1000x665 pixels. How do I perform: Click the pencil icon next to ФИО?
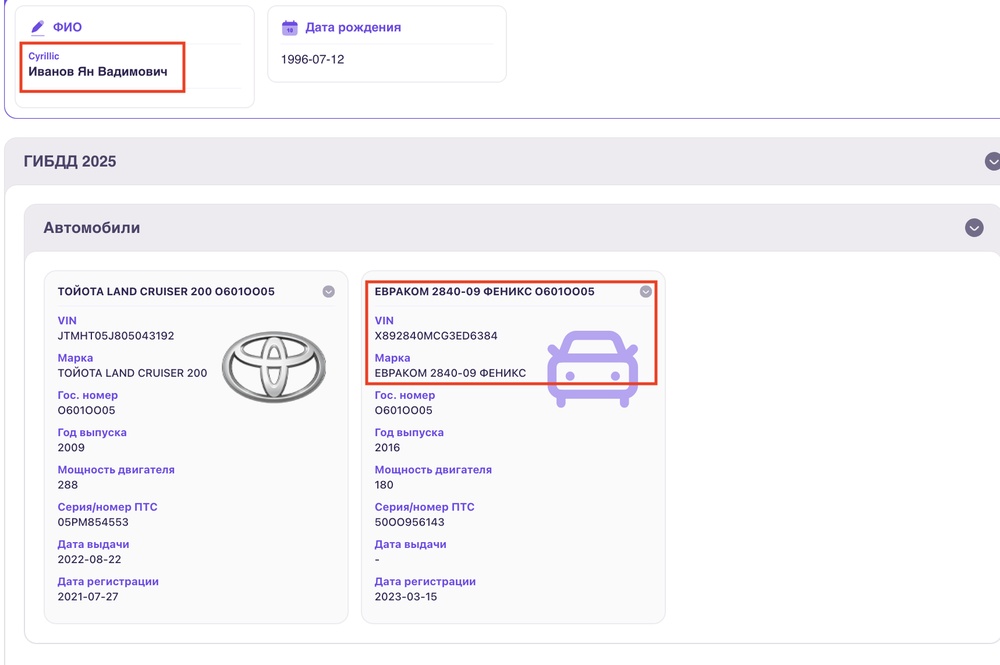click(38, 28)
